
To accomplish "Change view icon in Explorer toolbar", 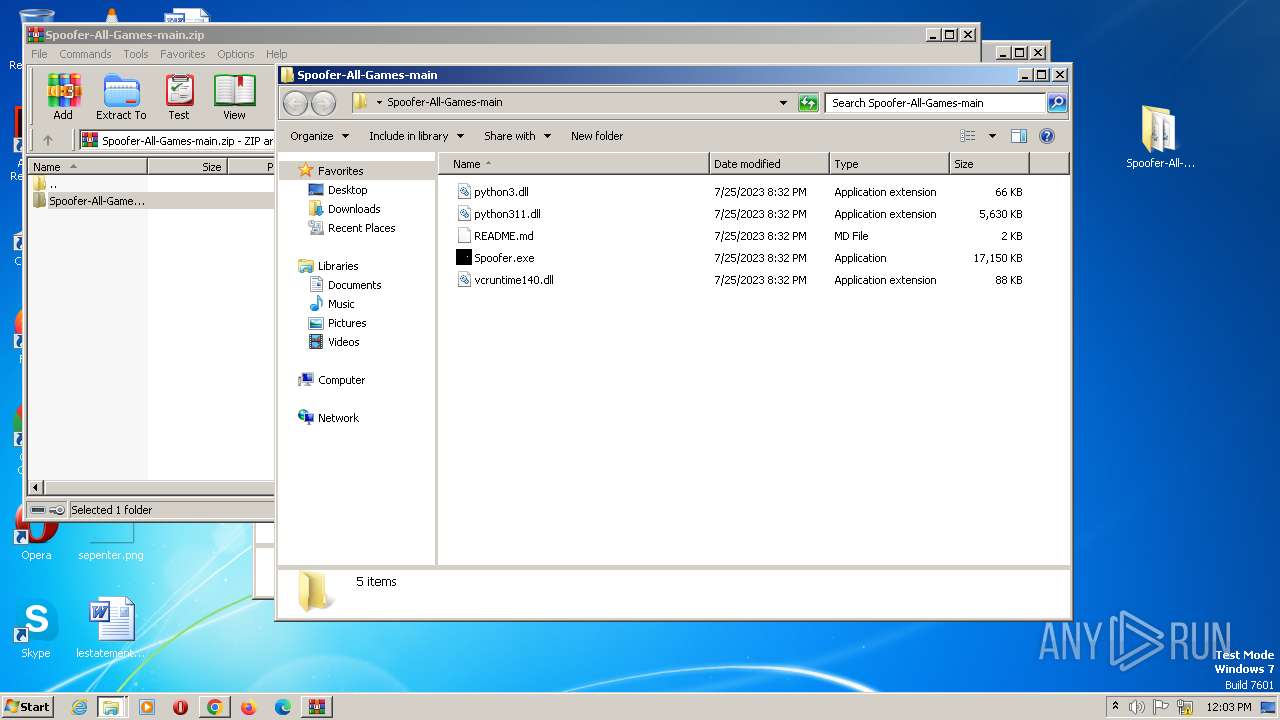I will click(967, 136).
